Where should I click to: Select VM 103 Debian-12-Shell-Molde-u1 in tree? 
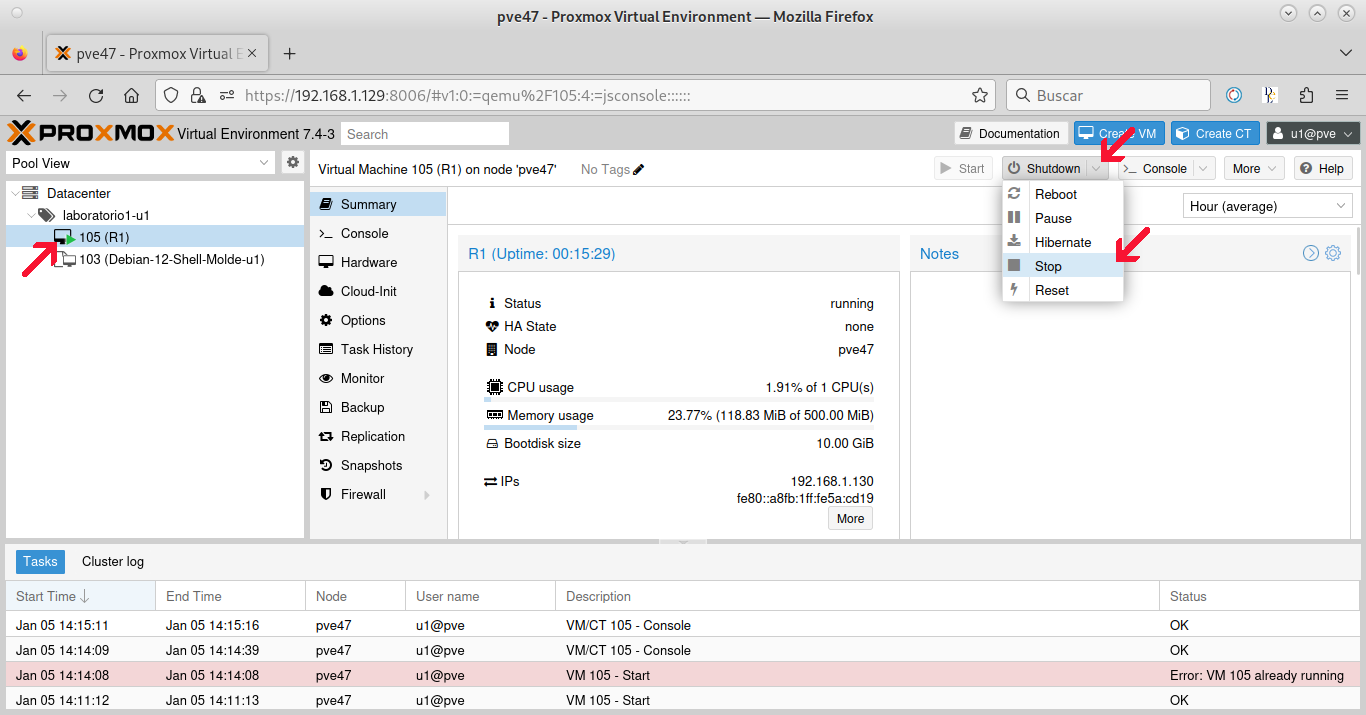coord(154,259)
